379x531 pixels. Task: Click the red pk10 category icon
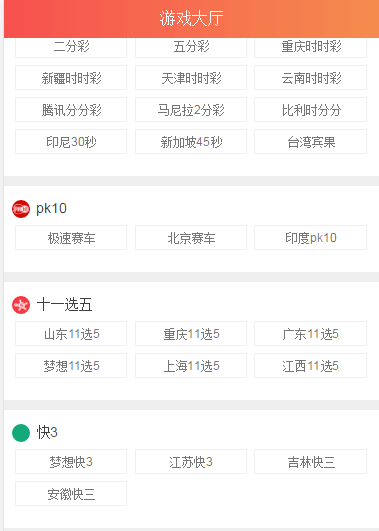(x=21, y=209)
